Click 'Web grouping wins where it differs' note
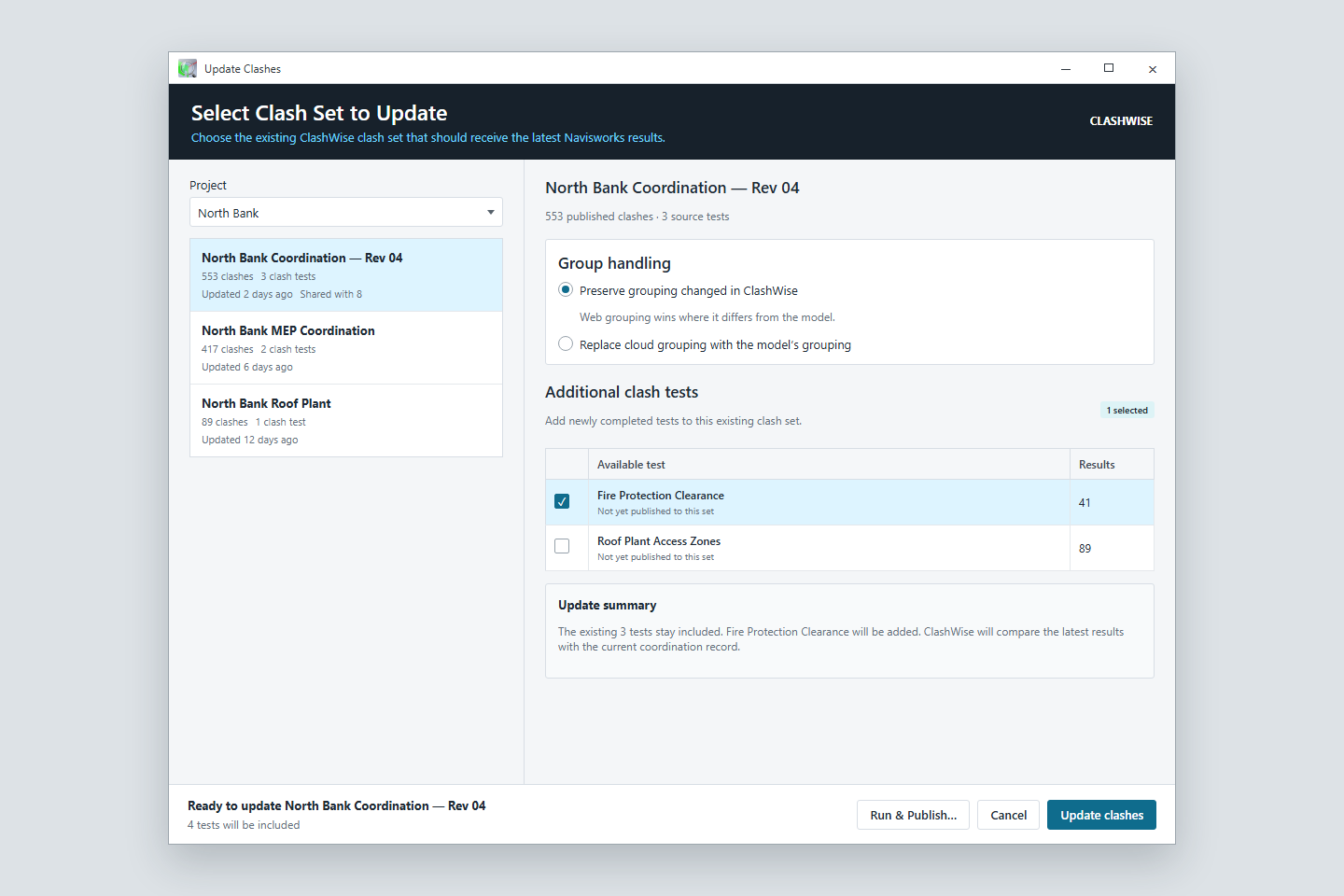This screenshot has width=1344, height=896. click(707, 317)
